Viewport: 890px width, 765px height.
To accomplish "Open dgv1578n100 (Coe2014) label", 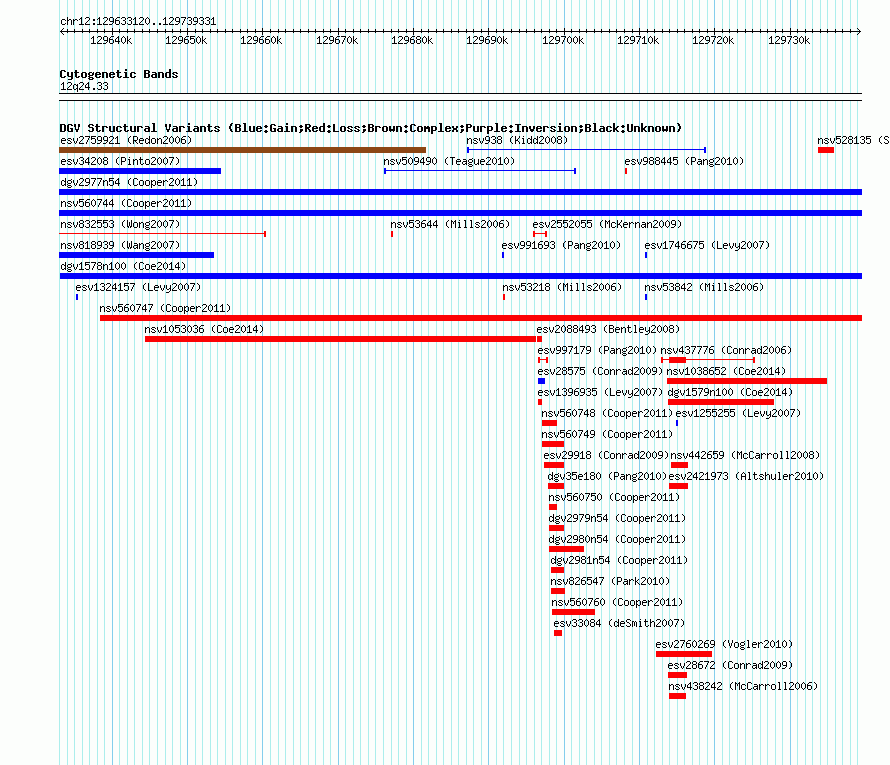I will tap(123, 266).
